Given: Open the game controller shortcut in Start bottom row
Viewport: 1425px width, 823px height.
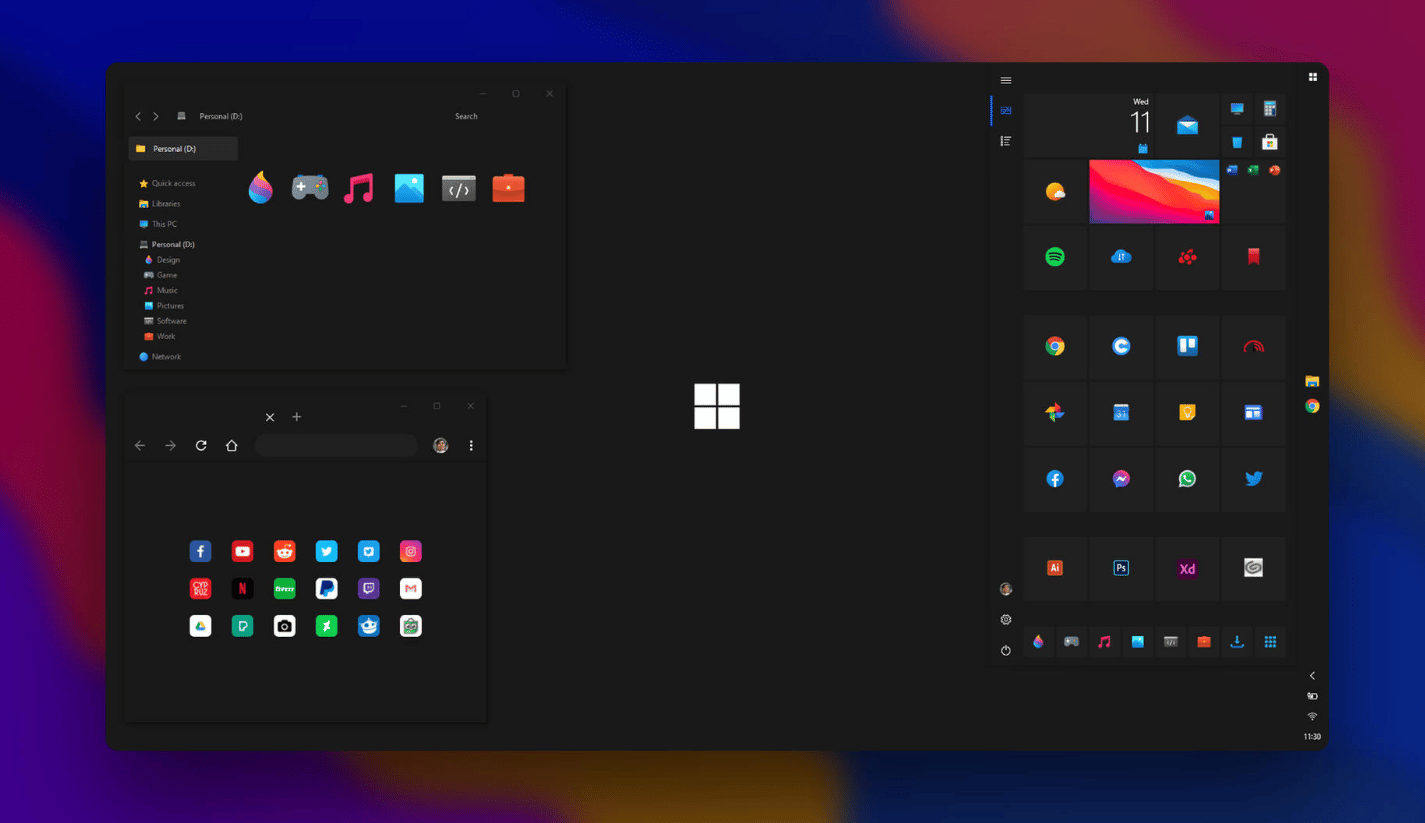Looking at the screenshot, I should tap(1071, 642).
